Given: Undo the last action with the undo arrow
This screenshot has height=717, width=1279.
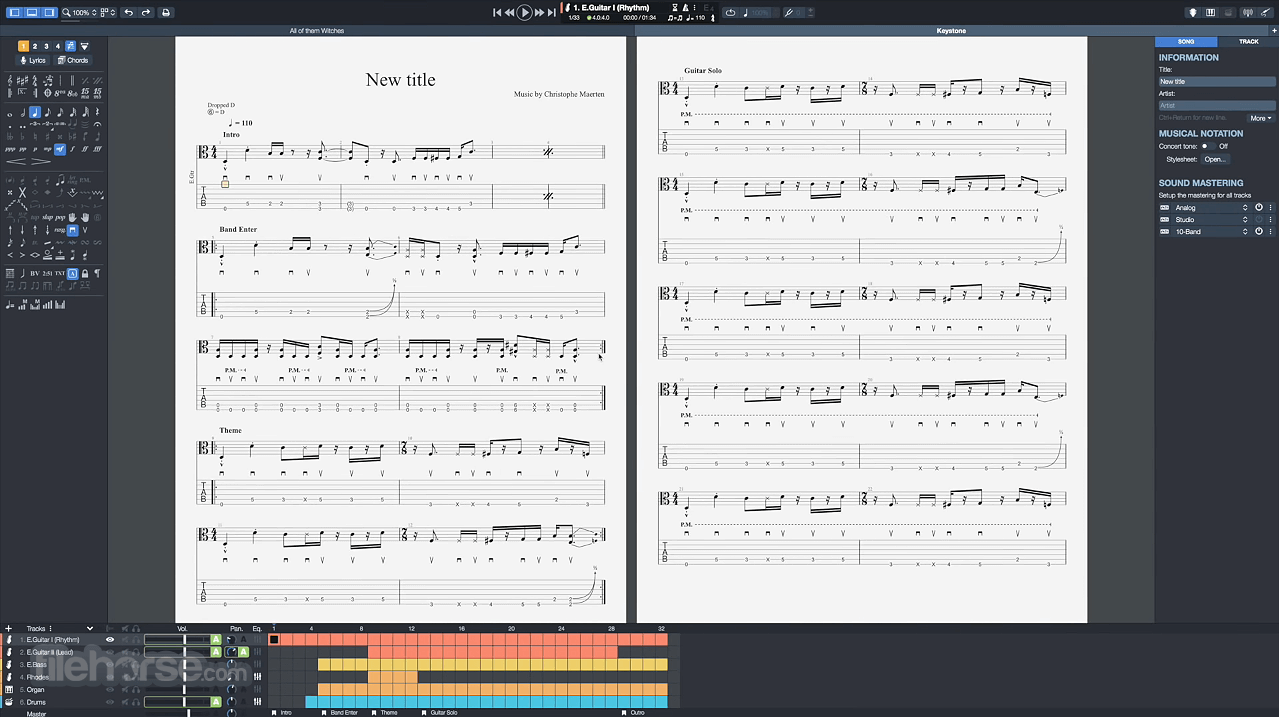Looking at the screenshot, I should click(x=129, y=12).
